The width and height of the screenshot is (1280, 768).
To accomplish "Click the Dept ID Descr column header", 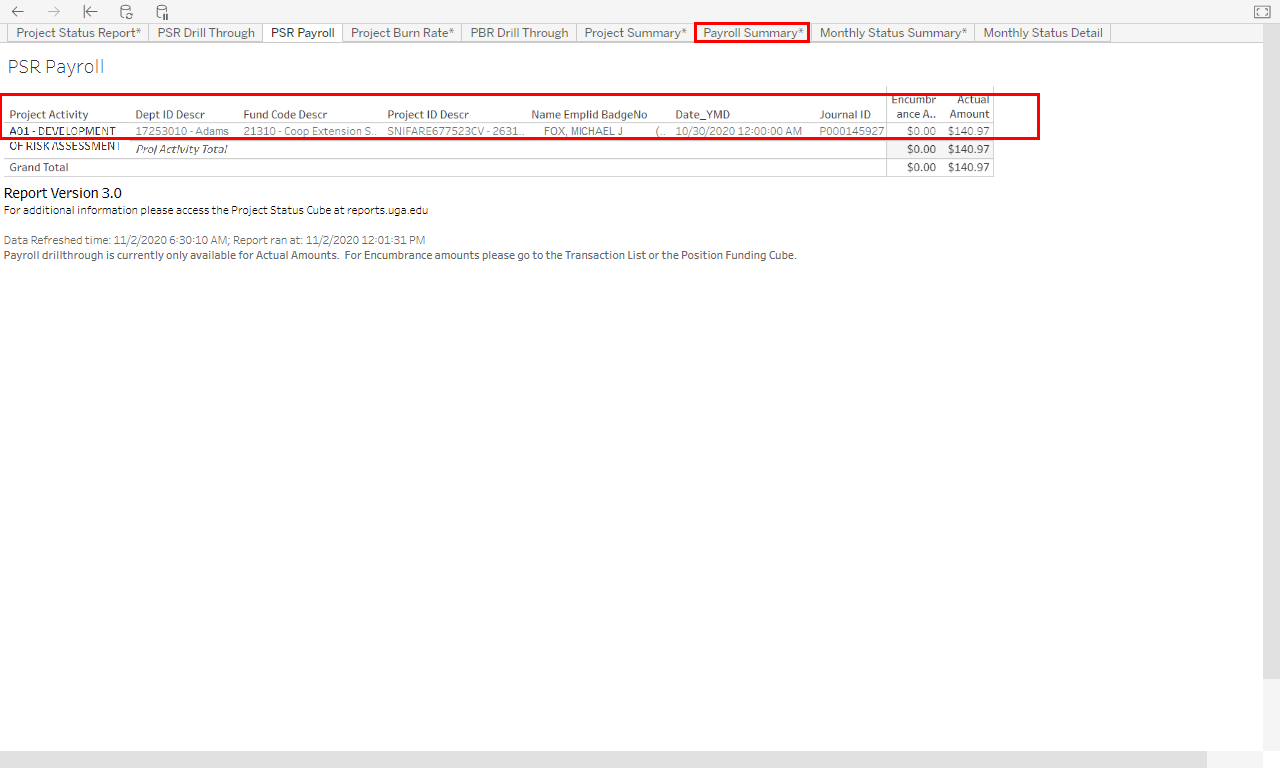I will (170, 115).
